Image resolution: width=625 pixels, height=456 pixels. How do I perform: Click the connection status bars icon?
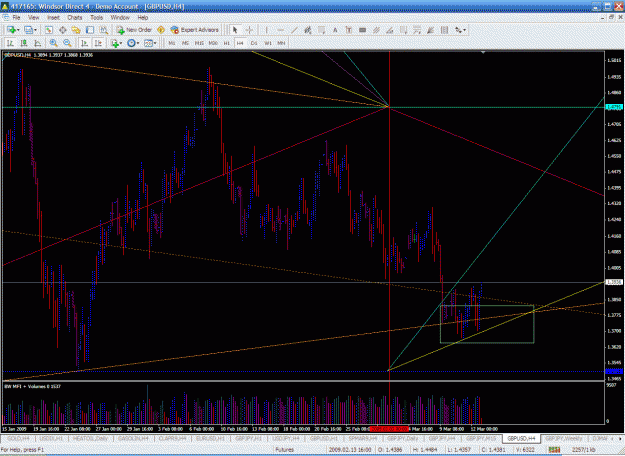(x=554, y=450)
